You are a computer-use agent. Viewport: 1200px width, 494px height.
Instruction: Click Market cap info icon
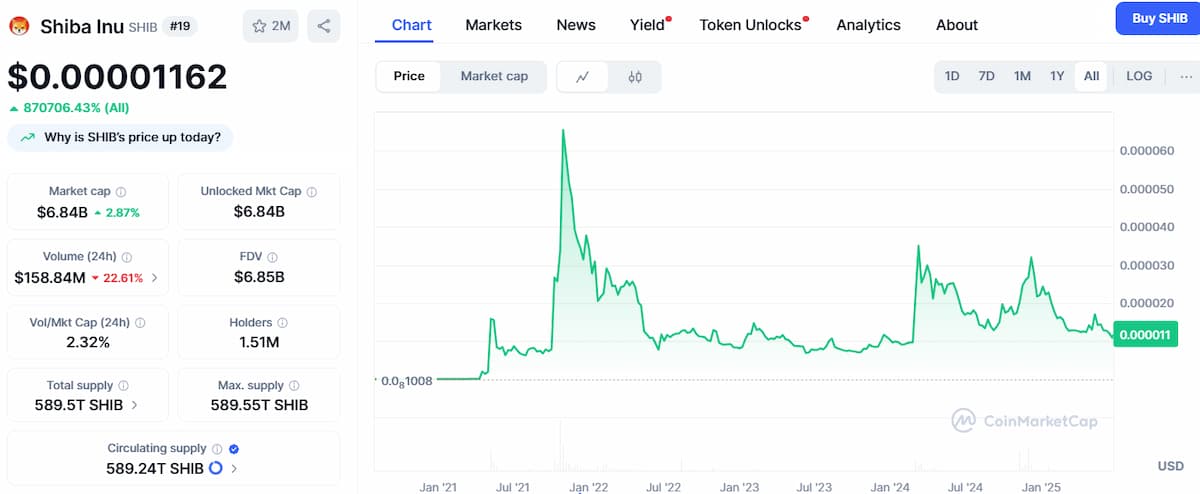121,192
